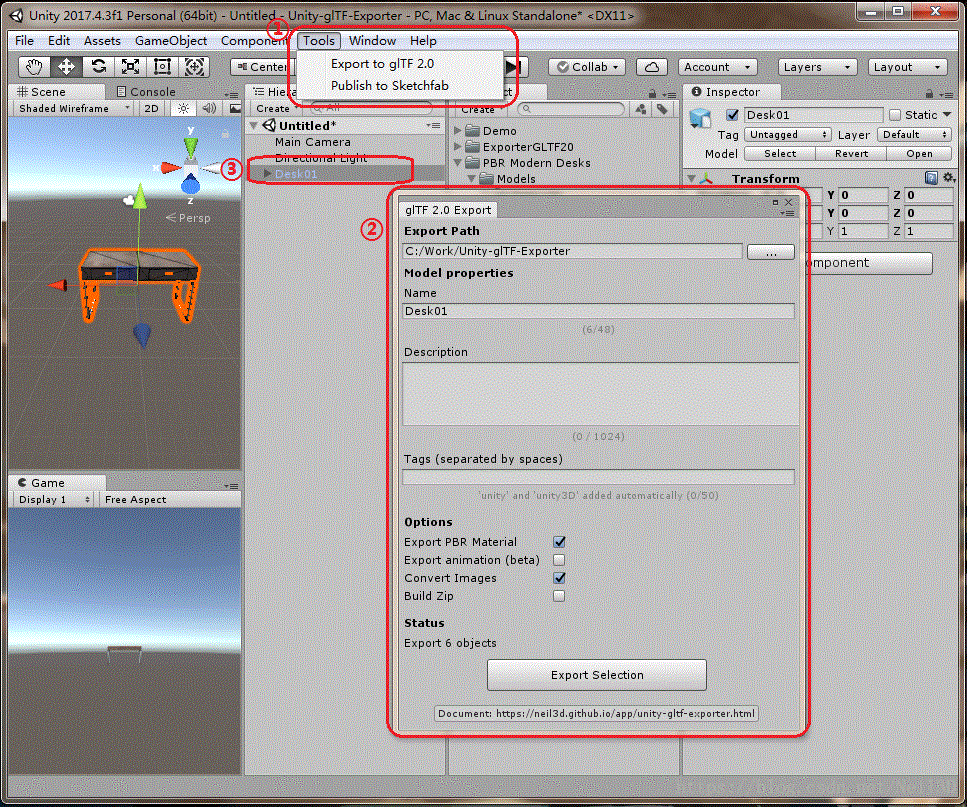Open the Account dropdown
967x807 pixels.
(717, 67)
